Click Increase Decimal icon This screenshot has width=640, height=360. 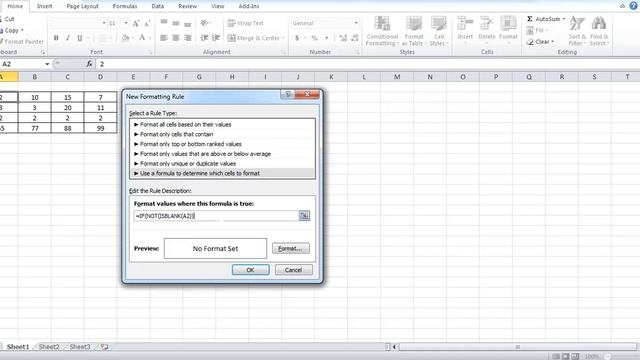[x=343, y=38]
